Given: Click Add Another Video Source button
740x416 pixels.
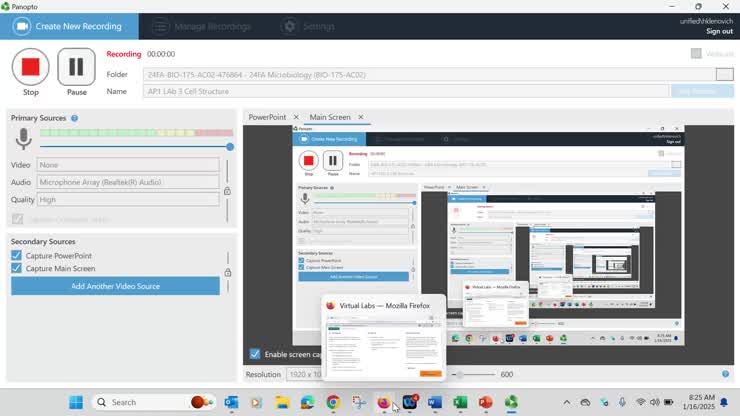Looking at the screenshot, I should coord(115,286).
